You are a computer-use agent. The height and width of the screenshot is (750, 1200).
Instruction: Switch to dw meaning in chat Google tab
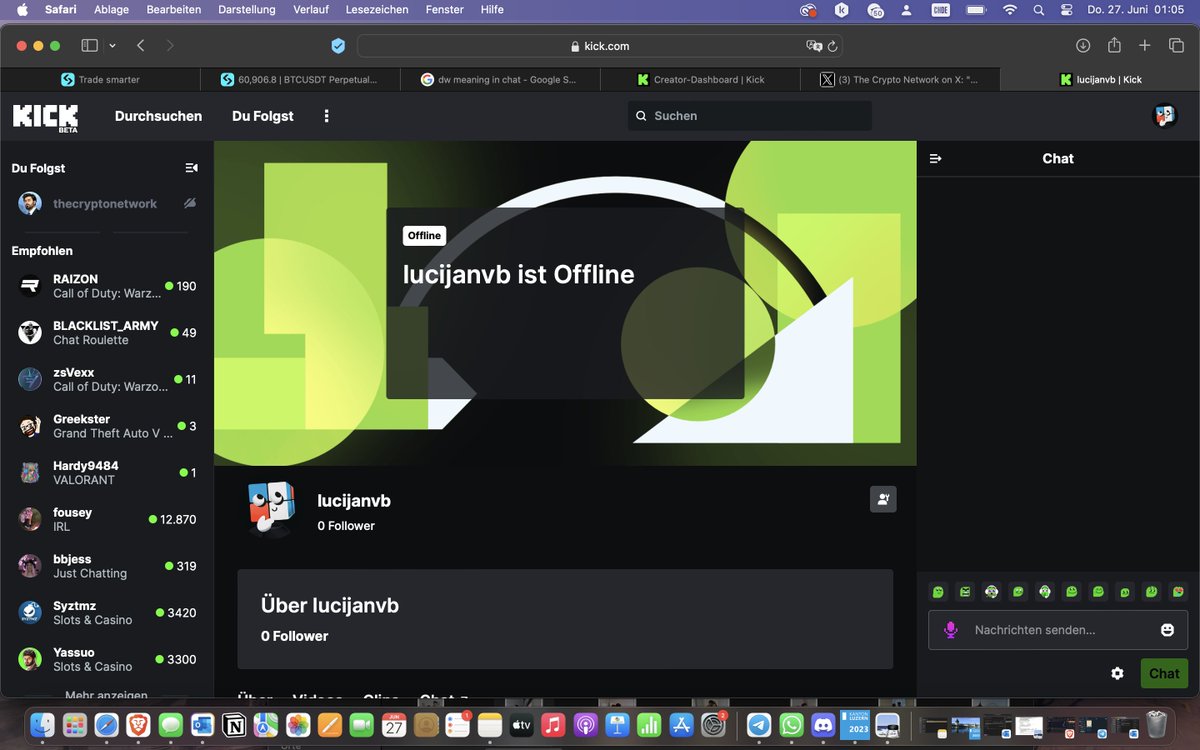pos(500,79)
